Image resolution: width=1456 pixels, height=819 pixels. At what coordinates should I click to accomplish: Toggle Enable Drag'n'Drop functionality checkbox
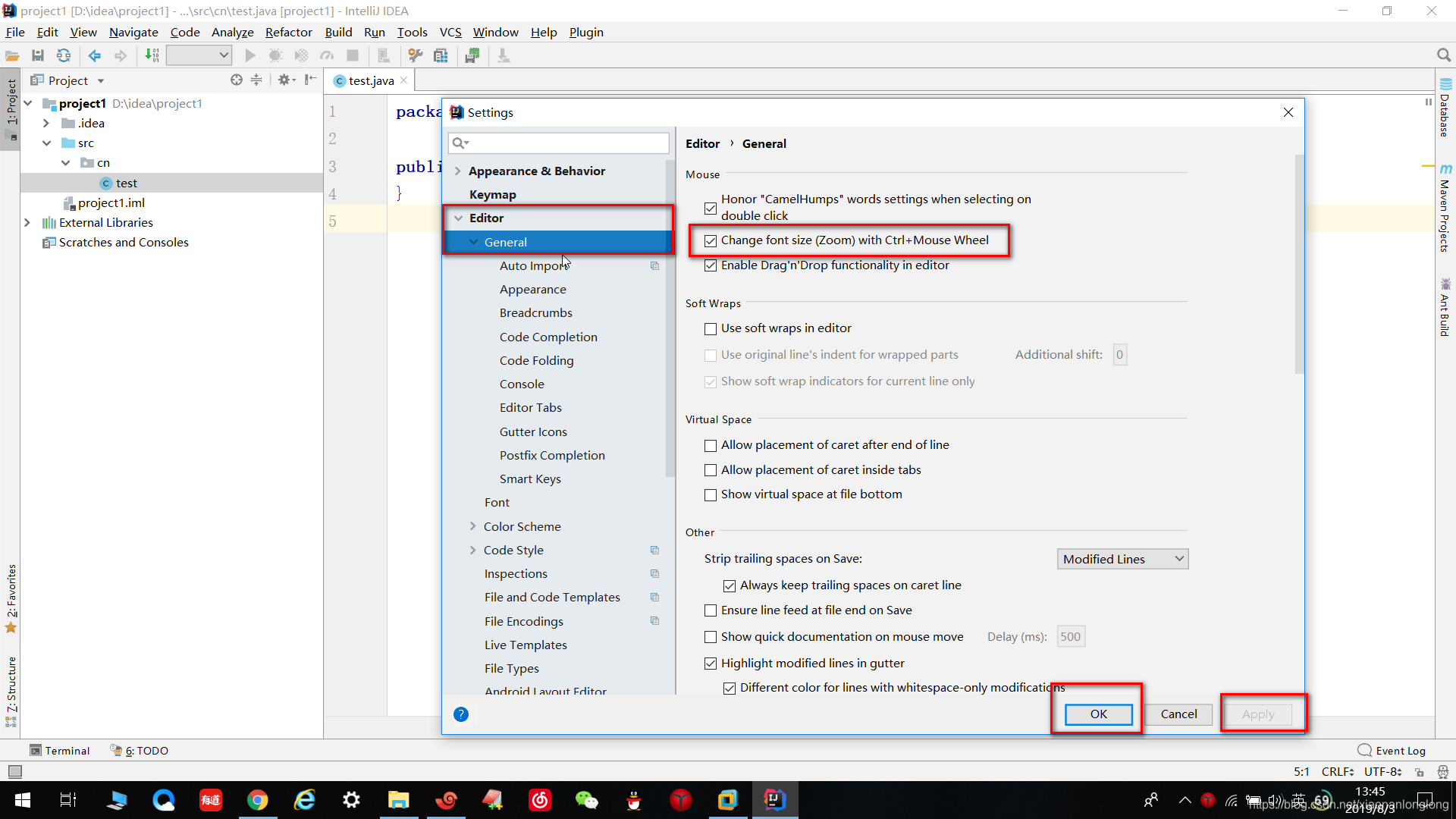pyautogui.click(x=711, y=265)
